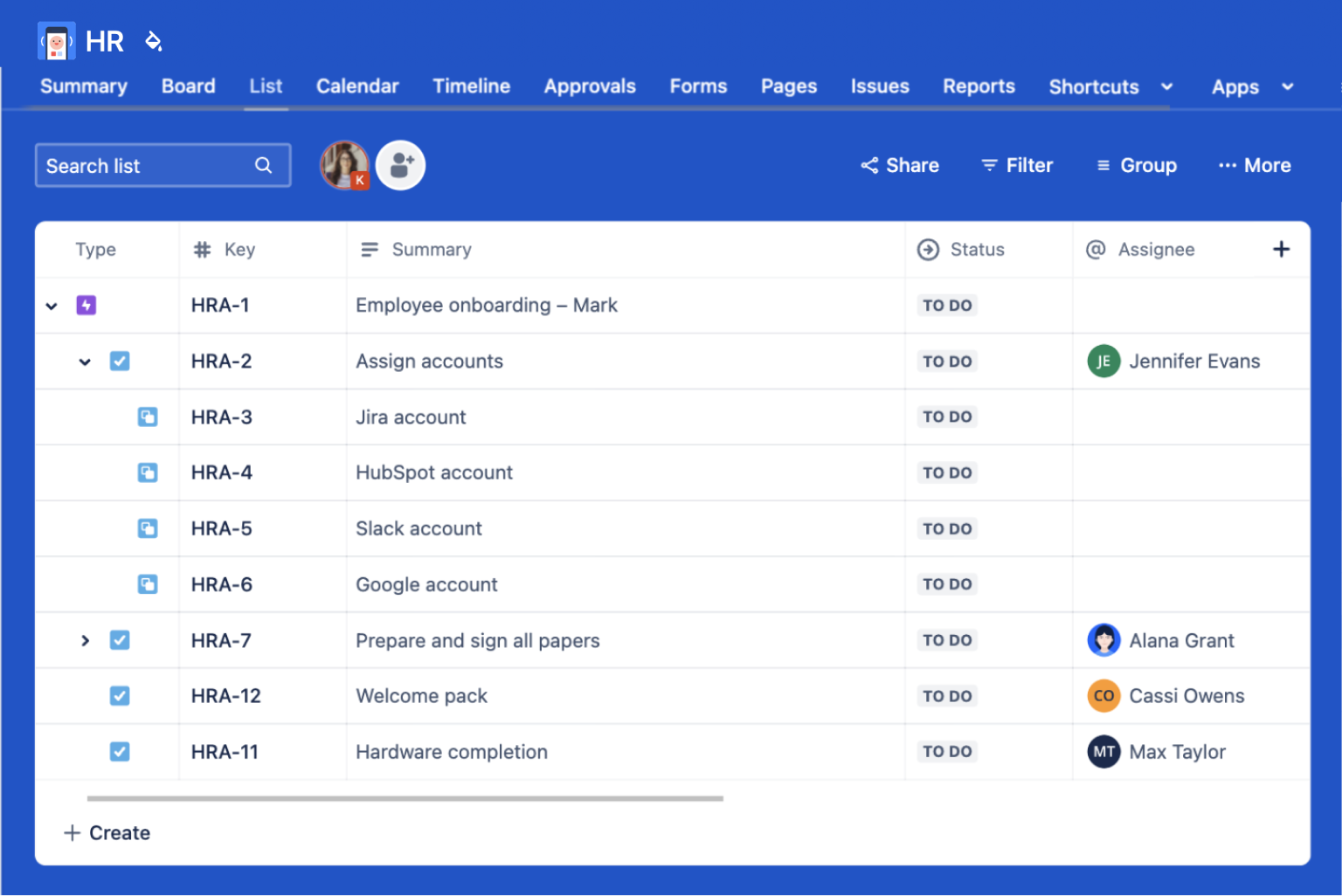Expand the HRA-7 Prepare and sign row

85,640
